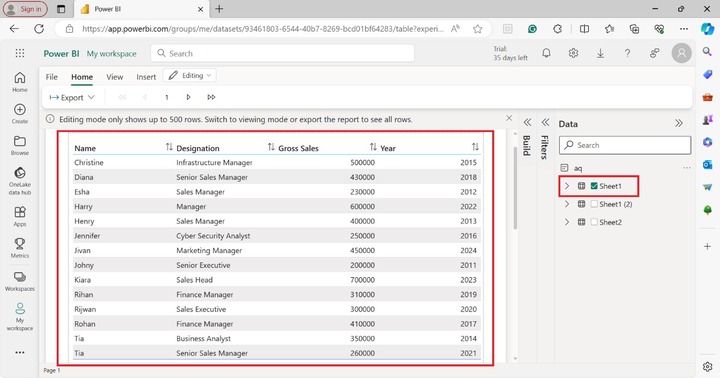Open the help question mark
Viewport: 720px width, 378px height.
click(627, 53)
